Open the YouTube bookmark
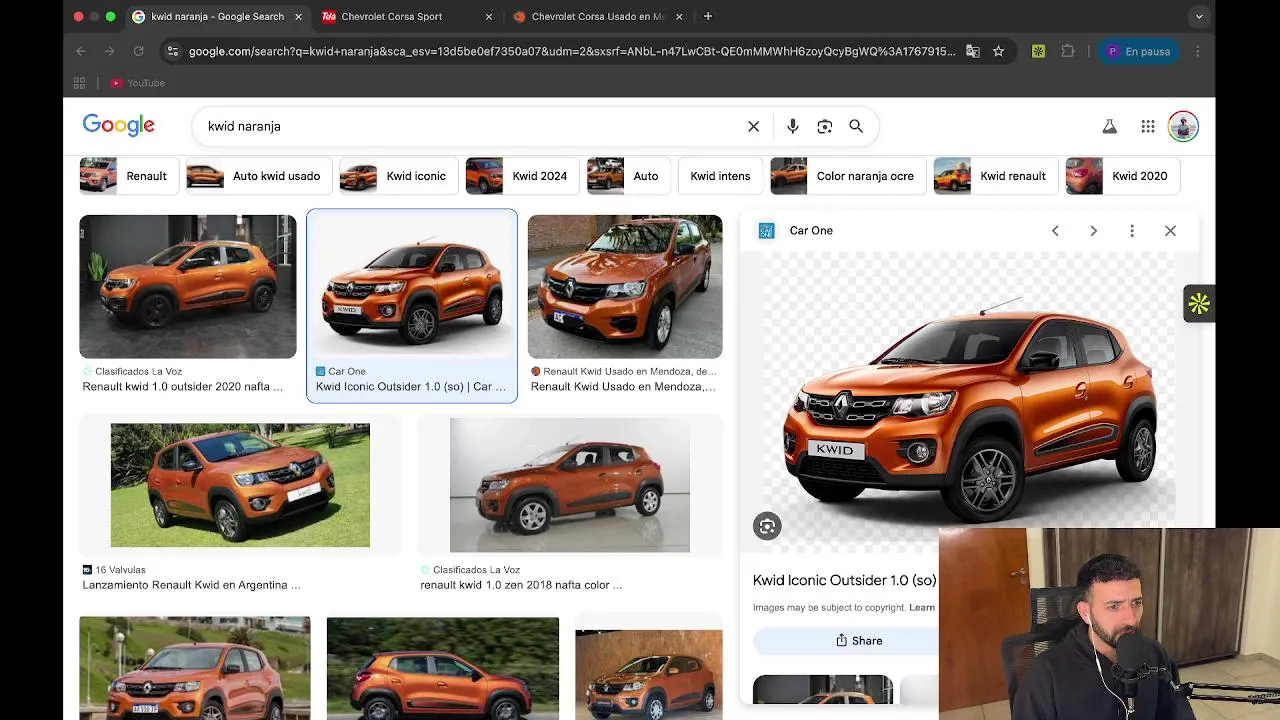Screen dimensions: 1280x720 138,83
